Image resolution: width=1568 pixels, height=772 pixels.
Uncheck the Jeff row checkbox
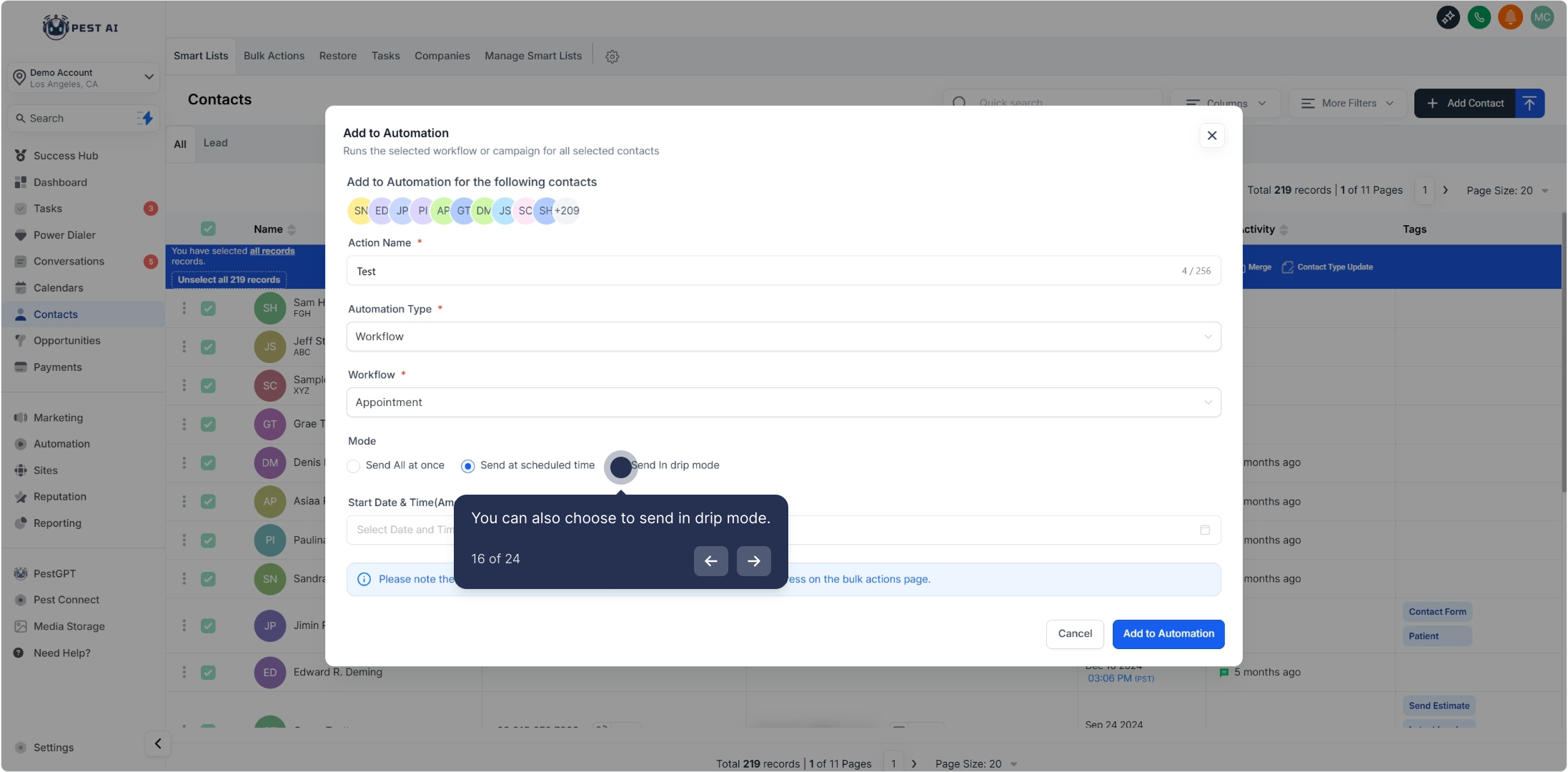click(x=208, y=347)
